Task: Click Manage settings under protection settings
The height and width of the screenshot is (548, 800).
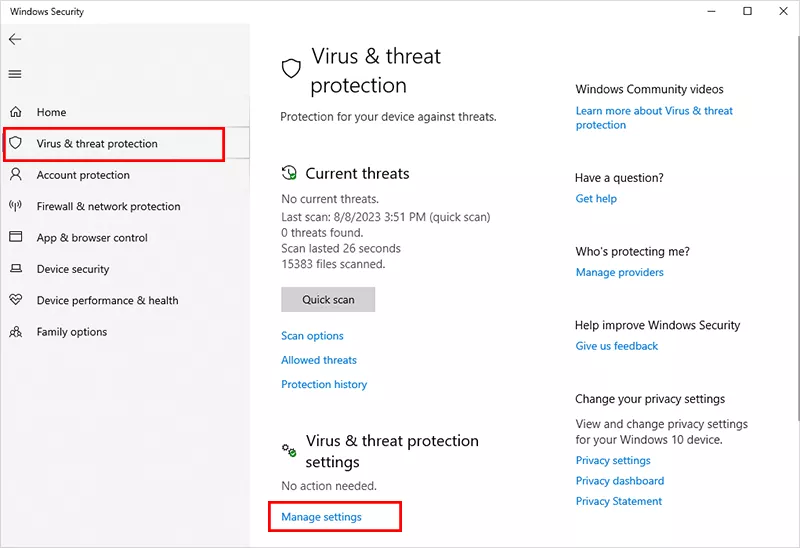Action: coord(322,517)
